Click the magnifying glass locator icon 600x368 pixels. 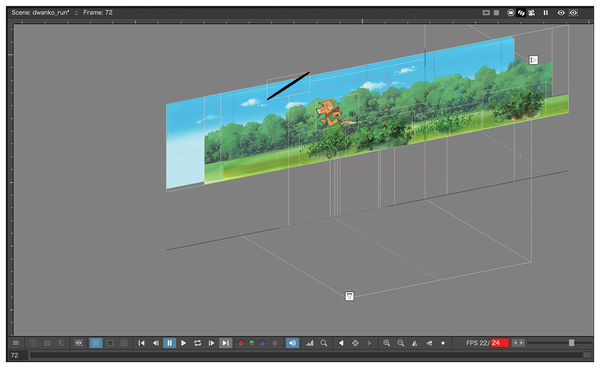[x=324, y=343]
